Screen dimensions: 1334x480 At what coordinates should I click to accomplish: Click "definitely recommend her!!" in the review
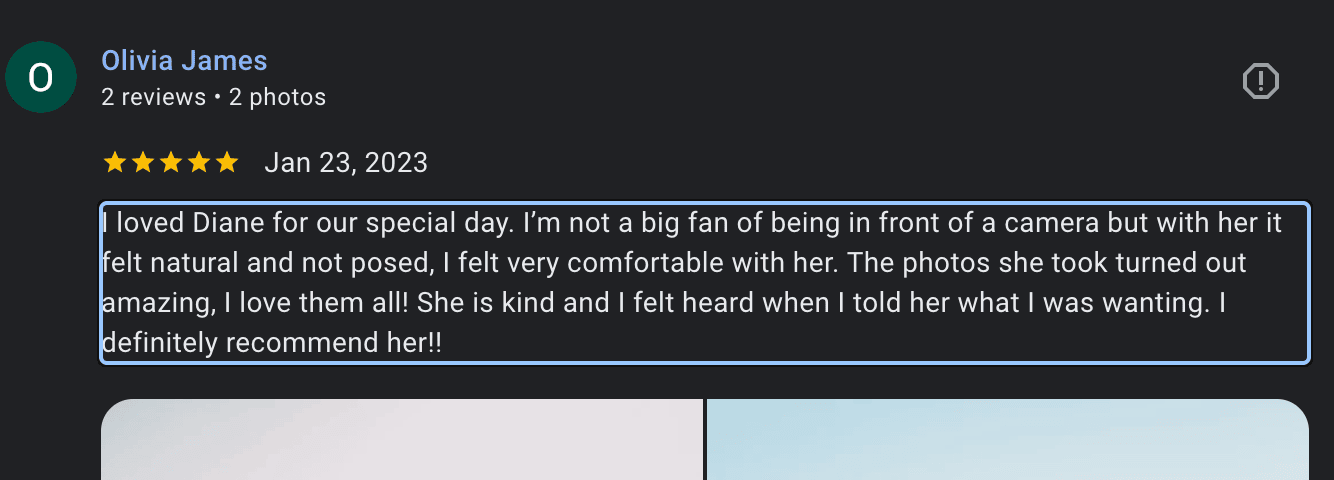(272, 343)
